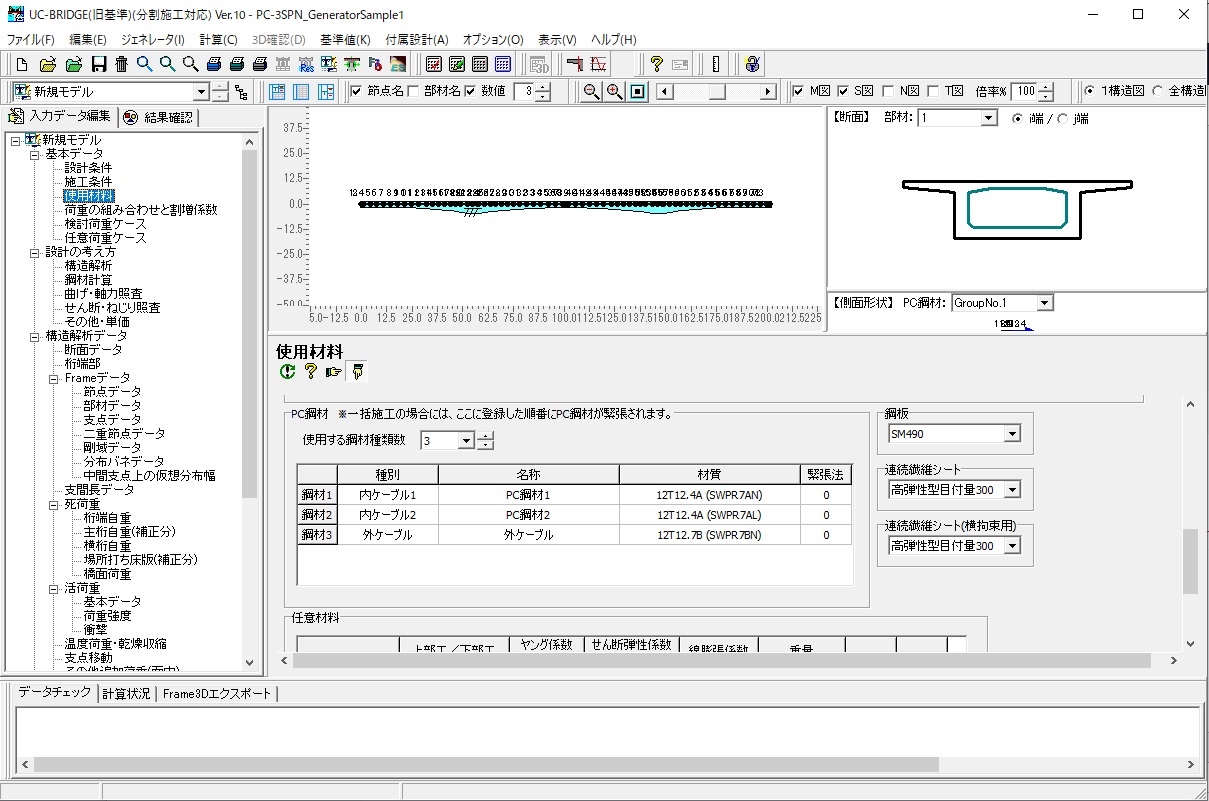1209x801 pixels.
Task: Click the 12T12.7B (SWPR7BN) material cell
Action: (x=709, y=535)
